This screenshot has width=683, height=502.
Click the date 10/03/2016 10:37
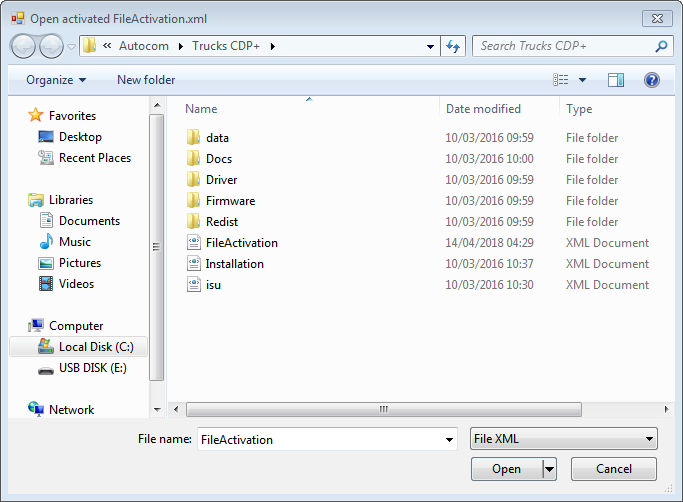click(489, 264)
